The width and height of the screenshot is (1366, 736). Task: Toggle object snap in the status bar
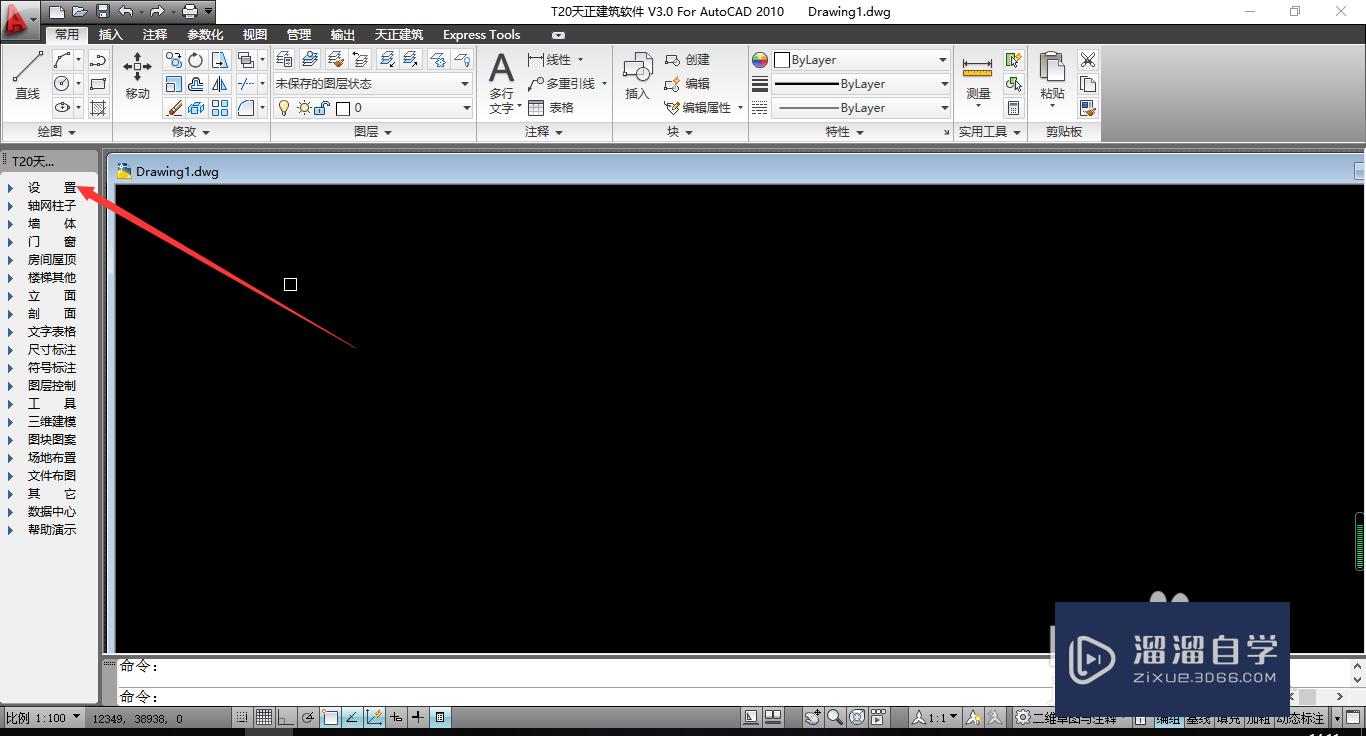pyautogui.click(x=330, y=717)
